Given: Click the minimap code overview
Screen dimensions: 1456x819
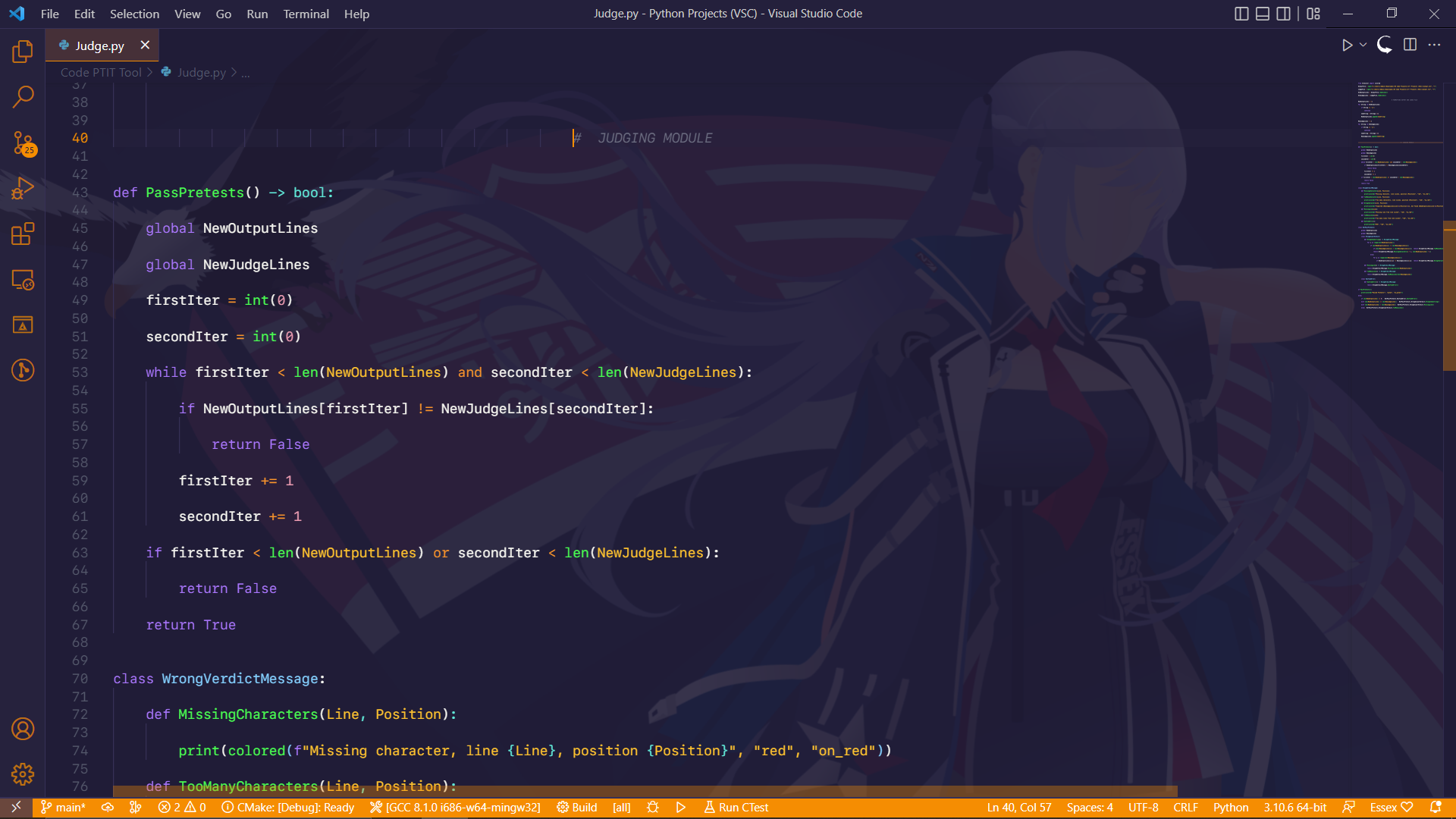Looking at the screenshot, I should (x=1397, y=197).
